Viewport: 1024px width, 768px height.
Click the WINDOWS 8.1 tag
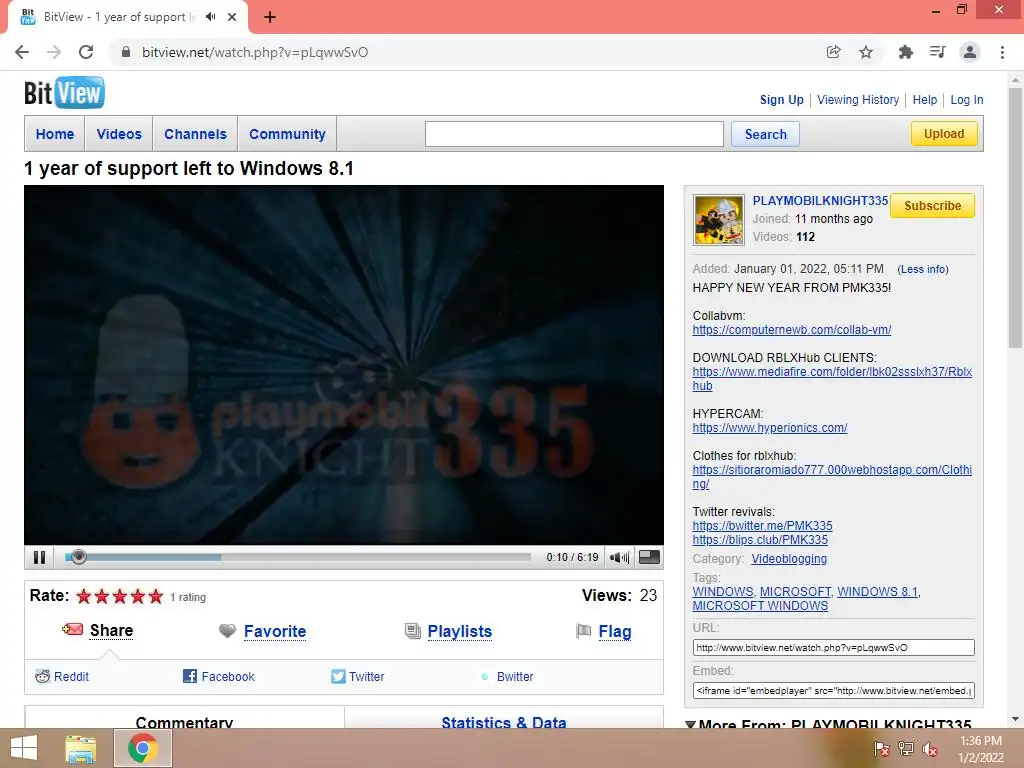click(x=878, y=592)
